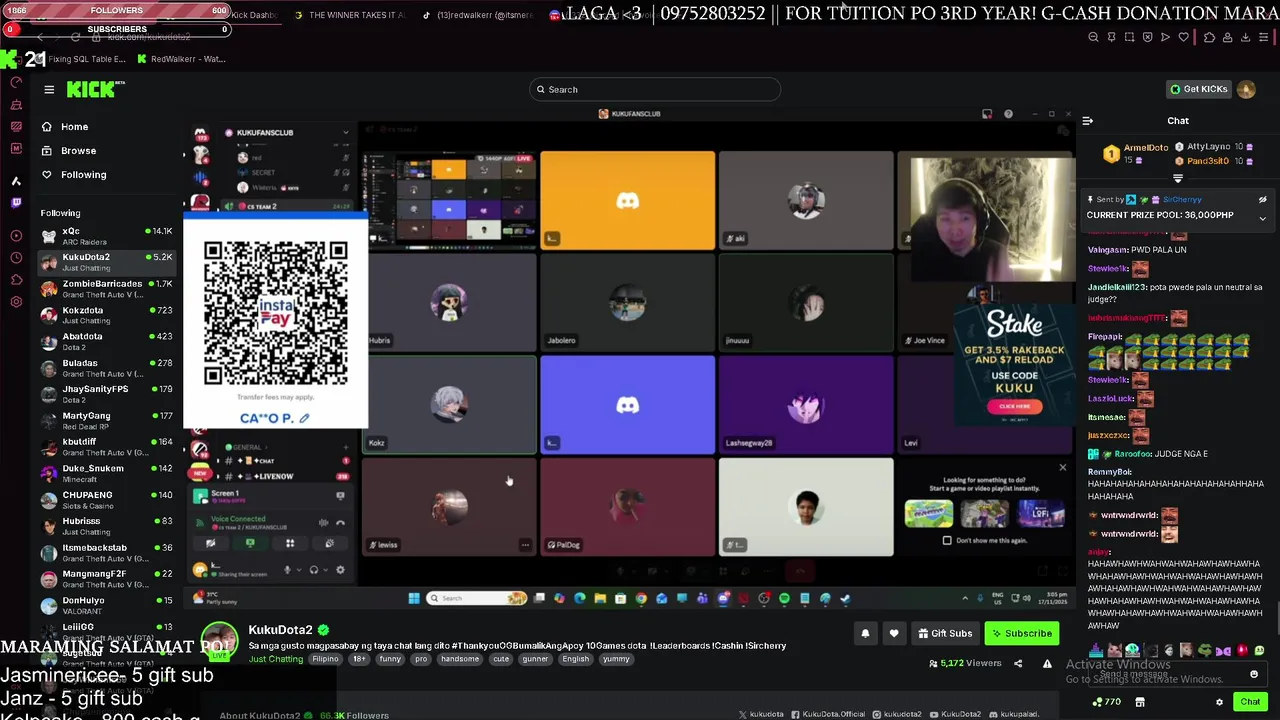Click the Get KICKs button

pos(1198,89)
